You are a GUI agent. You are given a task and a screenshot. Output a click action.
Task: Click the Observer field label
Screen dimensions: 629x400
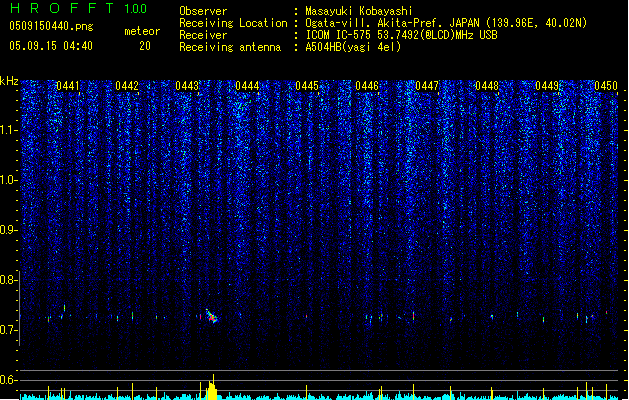(x=203, y=11)
